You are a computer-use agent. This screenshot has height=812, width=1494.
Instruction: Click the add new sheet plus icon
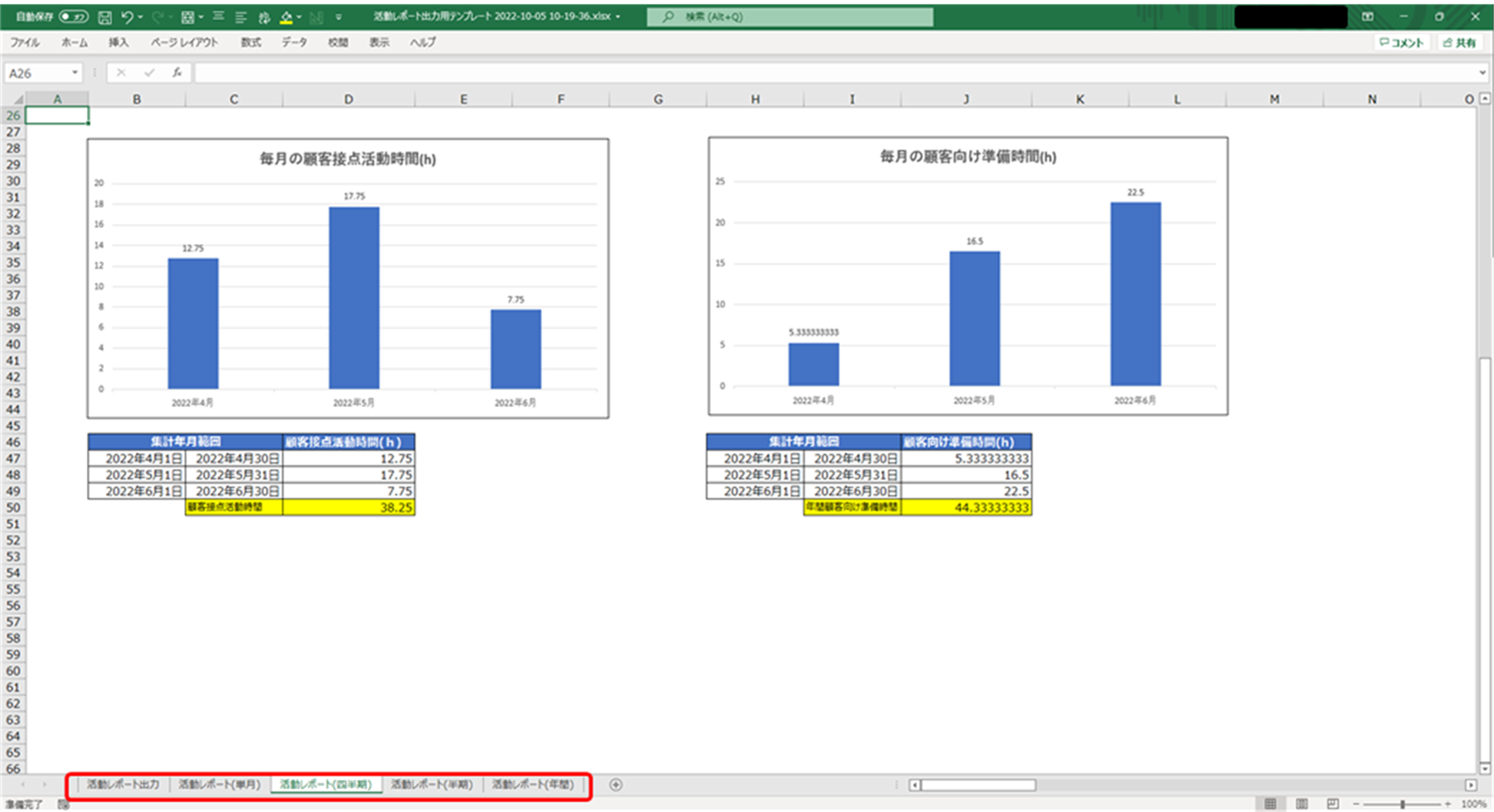(616, 785)
